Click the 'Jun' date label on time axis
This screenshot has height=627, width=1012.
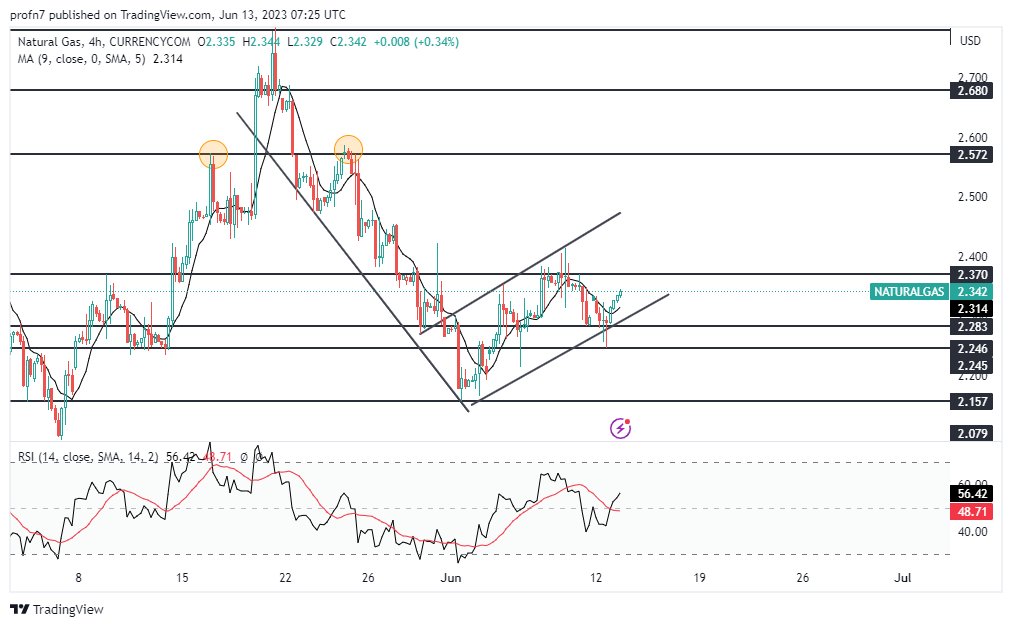click(x=450, y=578)
